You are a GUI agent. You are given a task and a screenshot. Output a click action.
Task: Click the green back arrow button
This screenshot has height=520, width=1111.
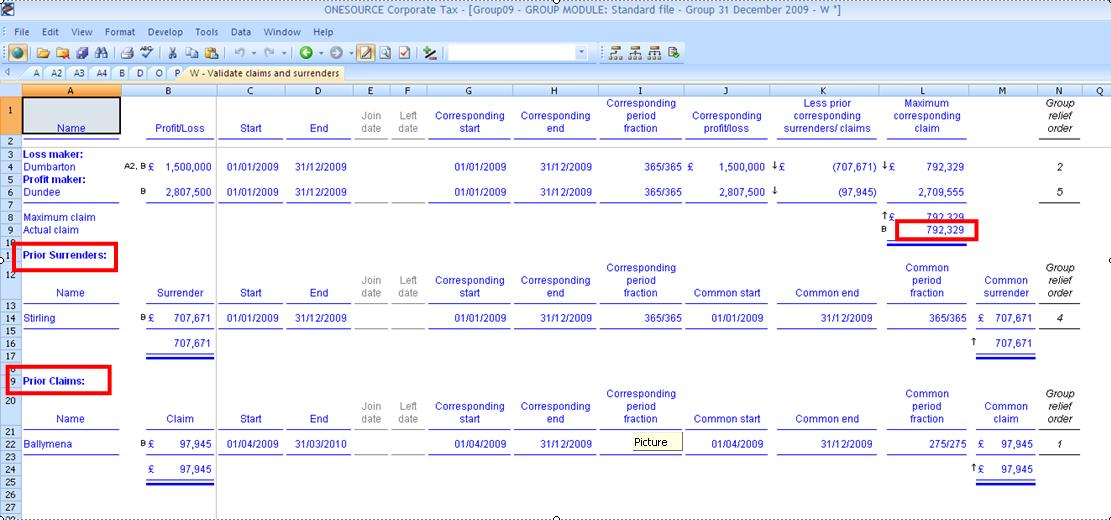306,53
